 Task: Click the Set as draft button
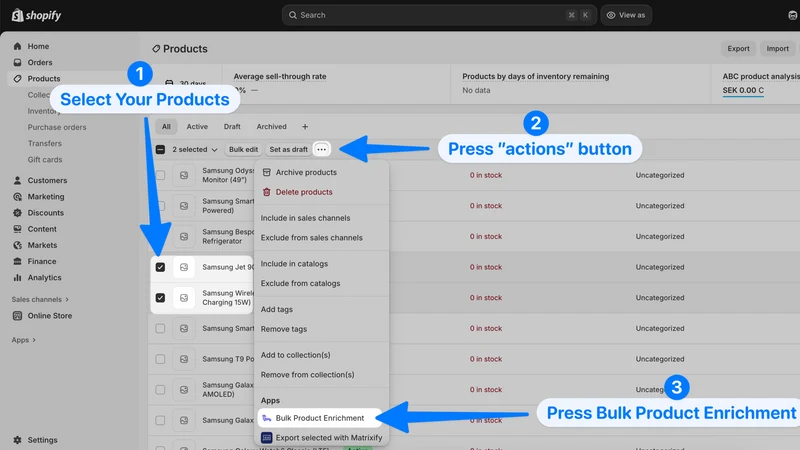click(x=288, y=149)
